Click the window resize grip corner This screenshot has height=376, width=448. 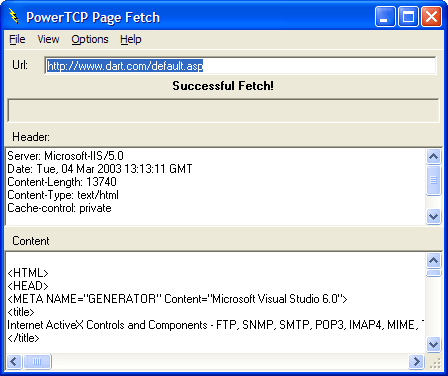point(435,363)
